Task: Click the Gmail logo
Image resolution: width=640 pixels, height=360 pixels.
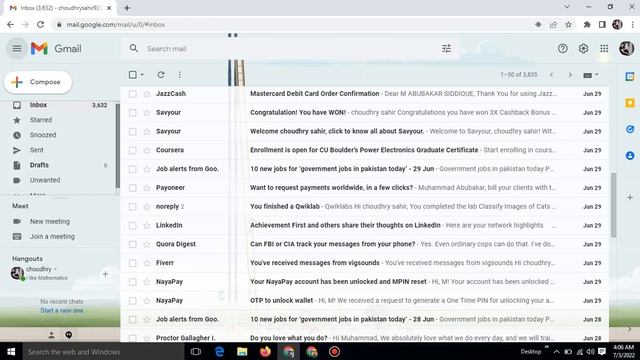Action: [56, 49]
